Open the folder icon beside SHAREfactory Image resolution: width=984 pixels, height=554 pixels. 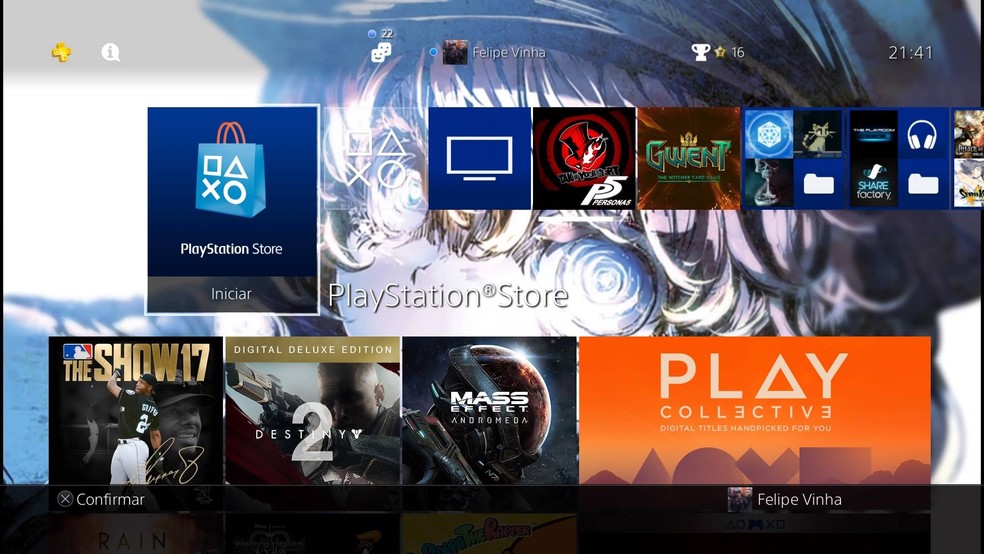click(922, 183)
